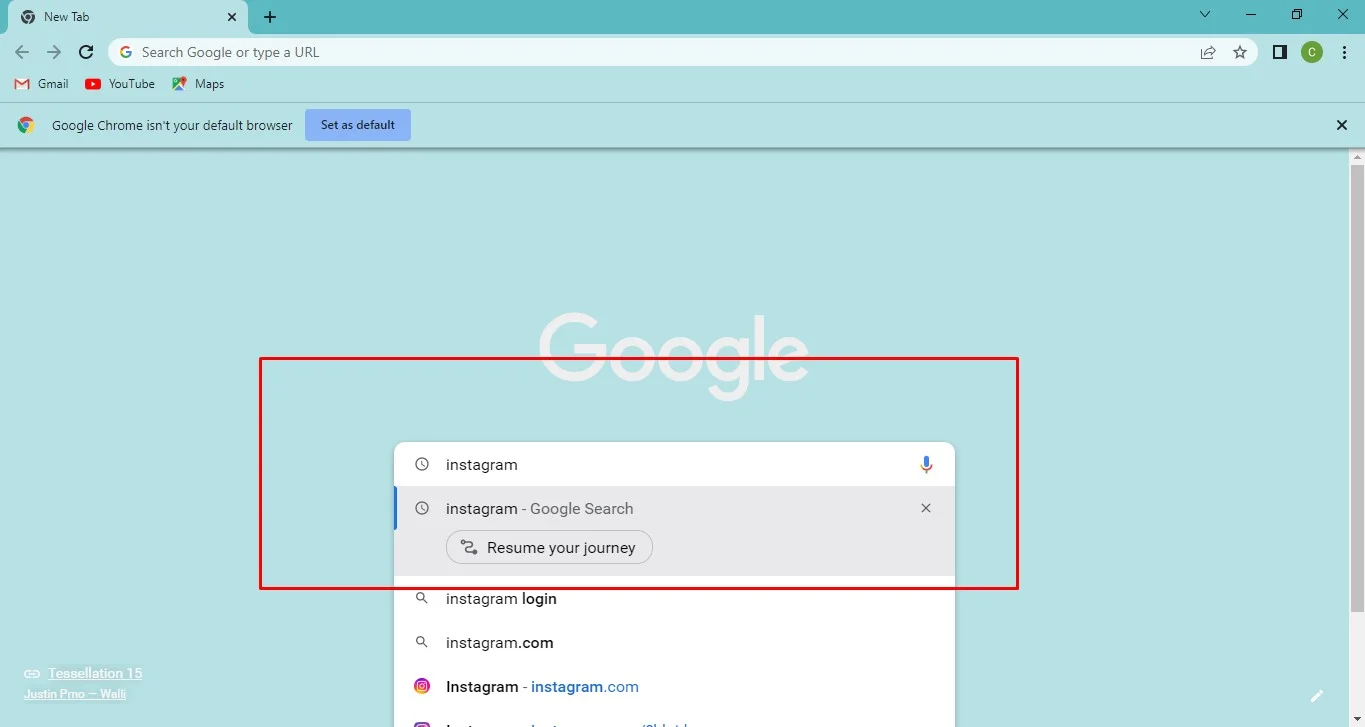This screenshot has height=727, width=1365.
Task: Click Set as default button
Action: point(358,125)
